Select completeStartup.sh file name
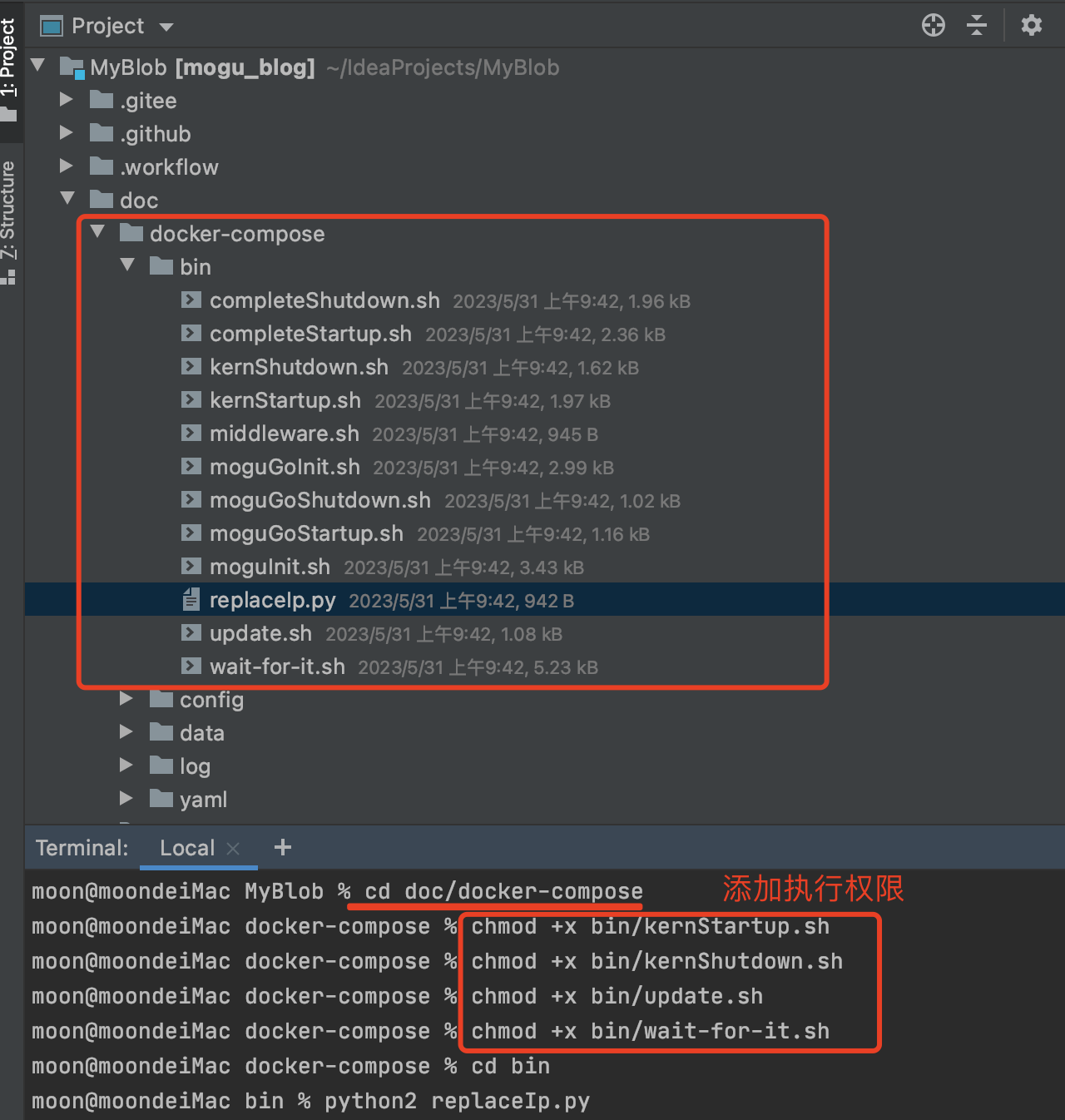Viewport: 1065px width, 1120px height. tap(310, 334)
